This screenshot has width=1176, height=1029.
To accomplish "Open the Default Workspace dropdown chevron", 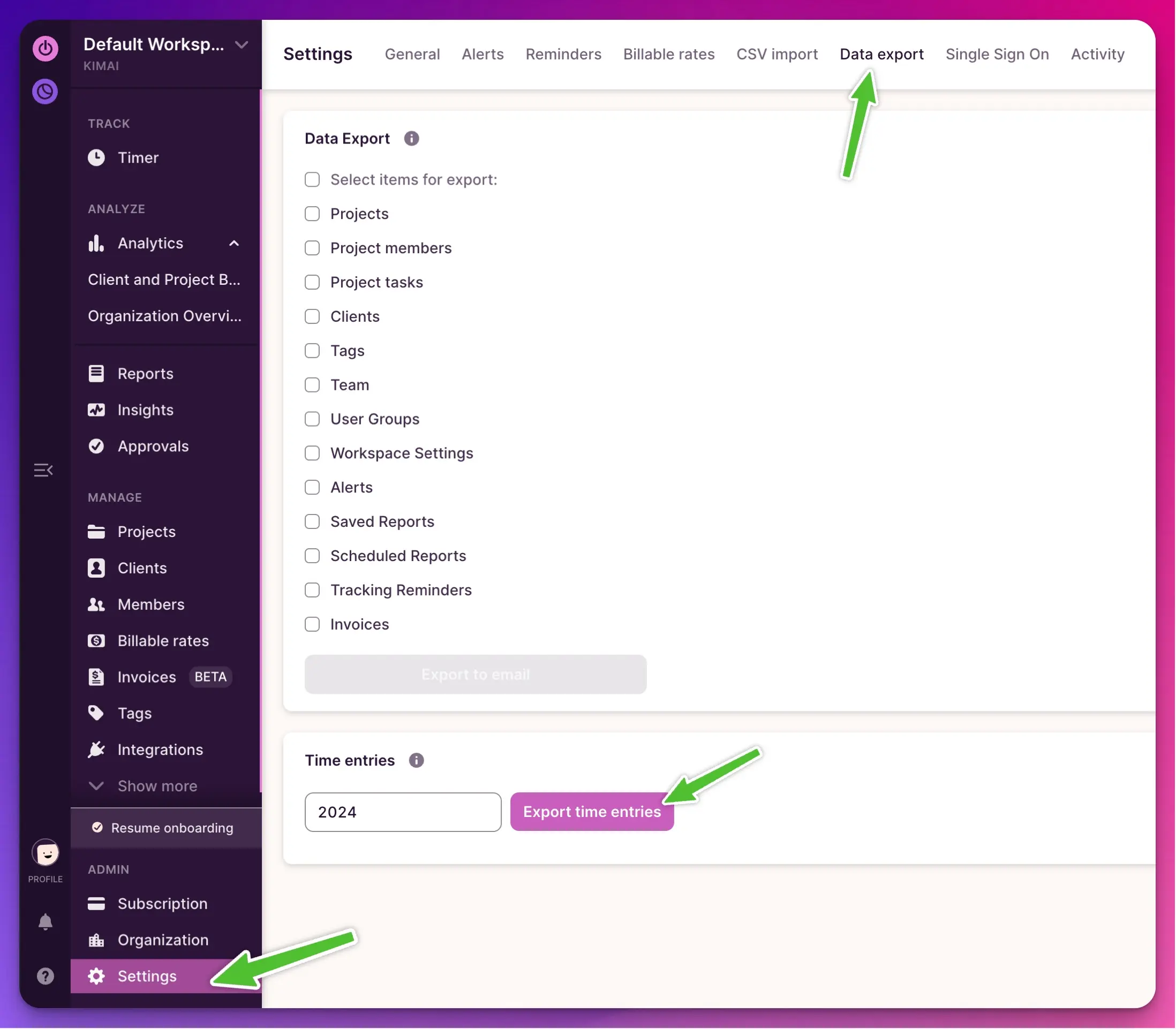I will click(x=242, y=45).
